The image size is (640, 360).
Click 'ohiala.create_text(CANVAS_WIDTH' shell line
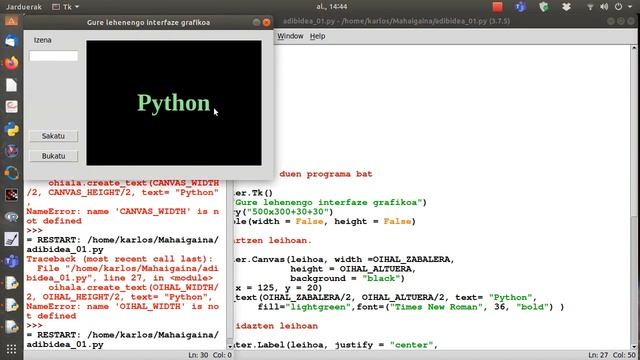click(x=133, y=183)
